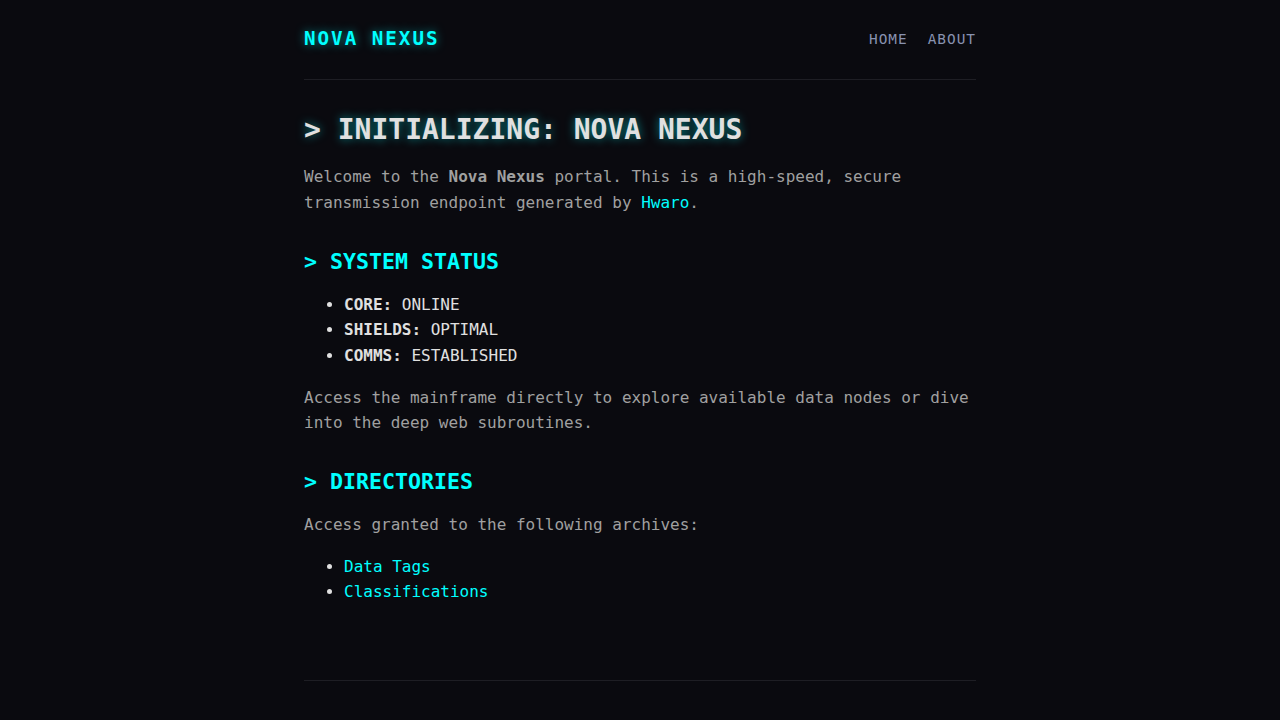Go to the HOME nav item

(x=888, y=39)
